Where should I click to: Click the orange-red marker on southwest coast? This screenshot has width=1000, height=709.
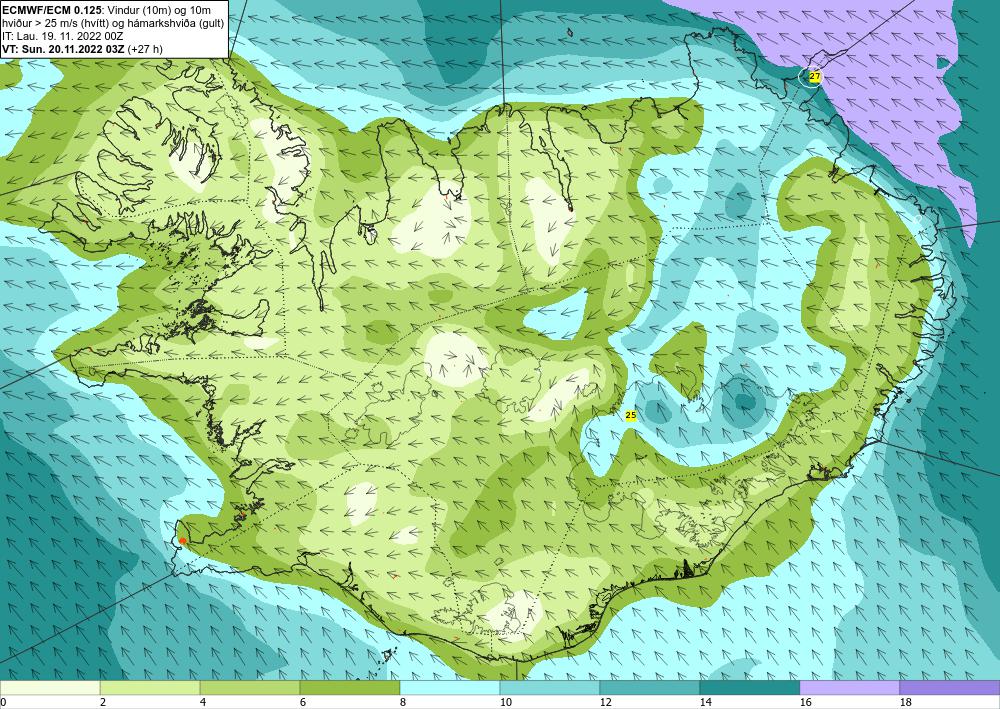coord(182,541)
